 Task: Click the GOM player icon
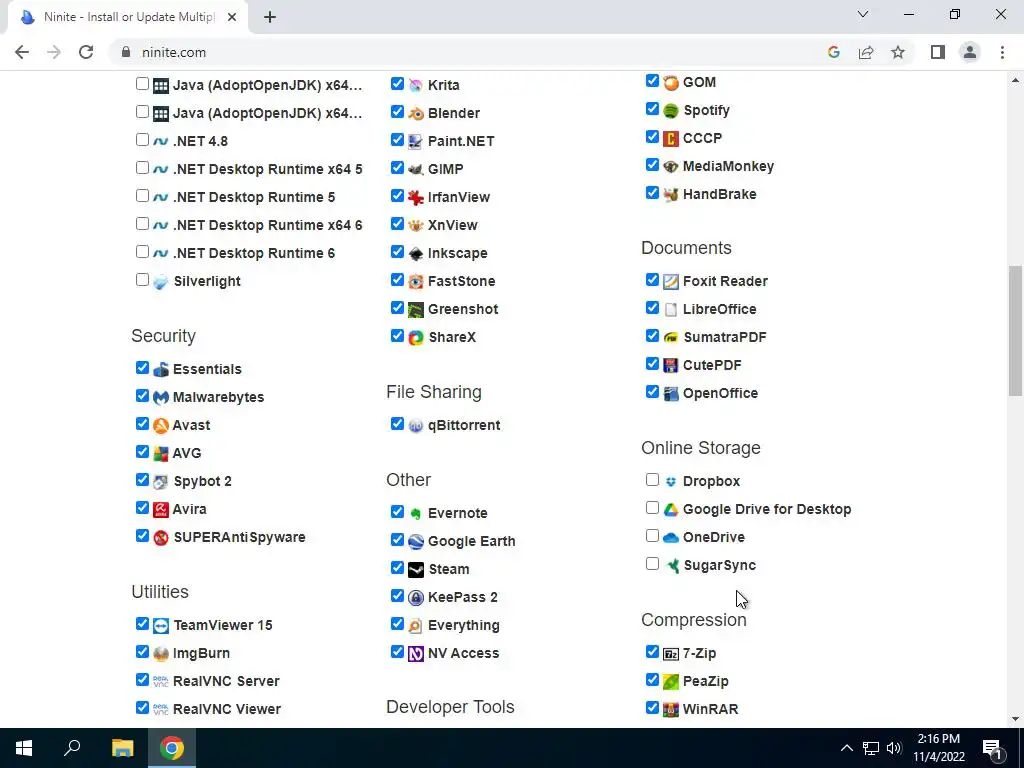pos(671,82)
